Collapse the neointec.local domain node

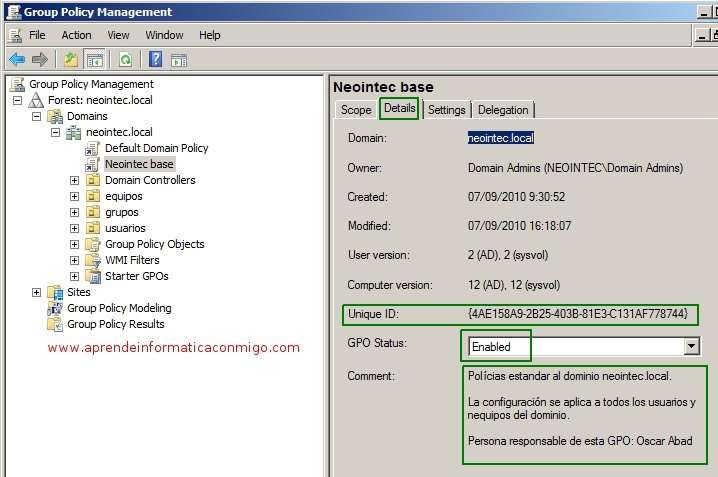55,132
